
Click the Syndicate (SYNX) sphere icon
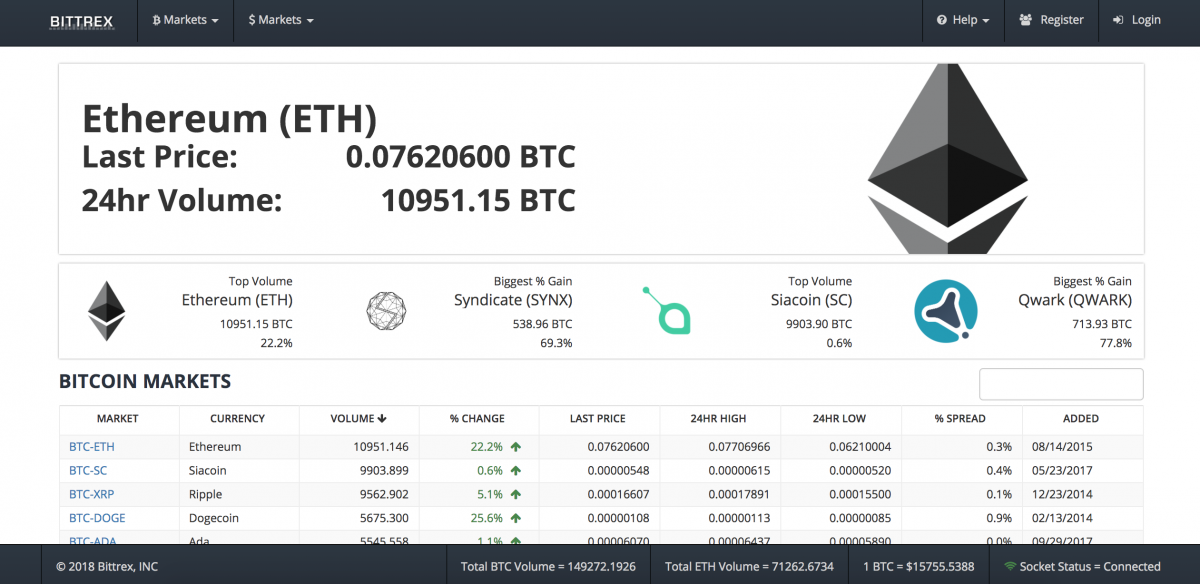point(386,311)
